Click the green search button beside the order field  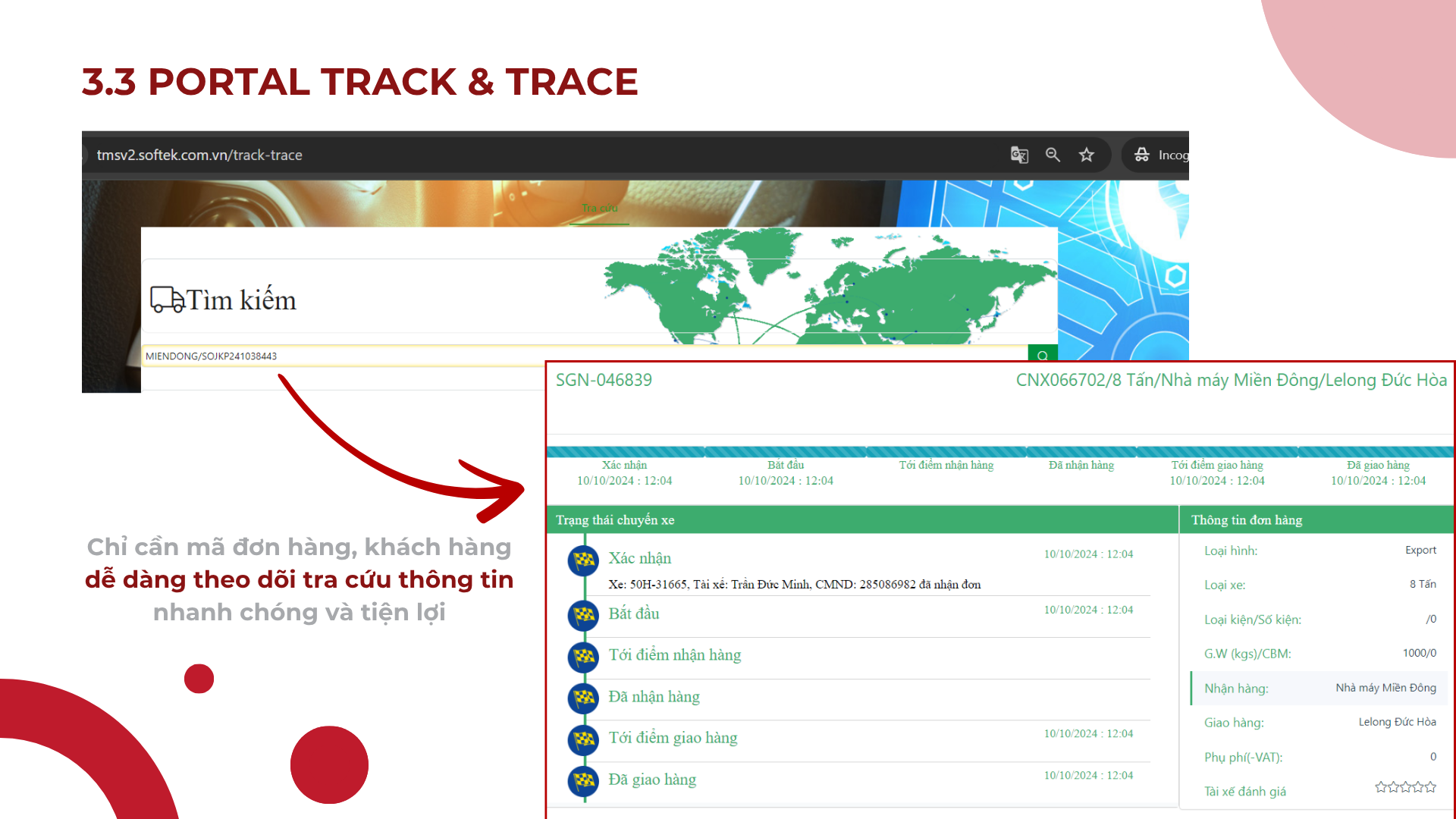(x=1042, y=355)
